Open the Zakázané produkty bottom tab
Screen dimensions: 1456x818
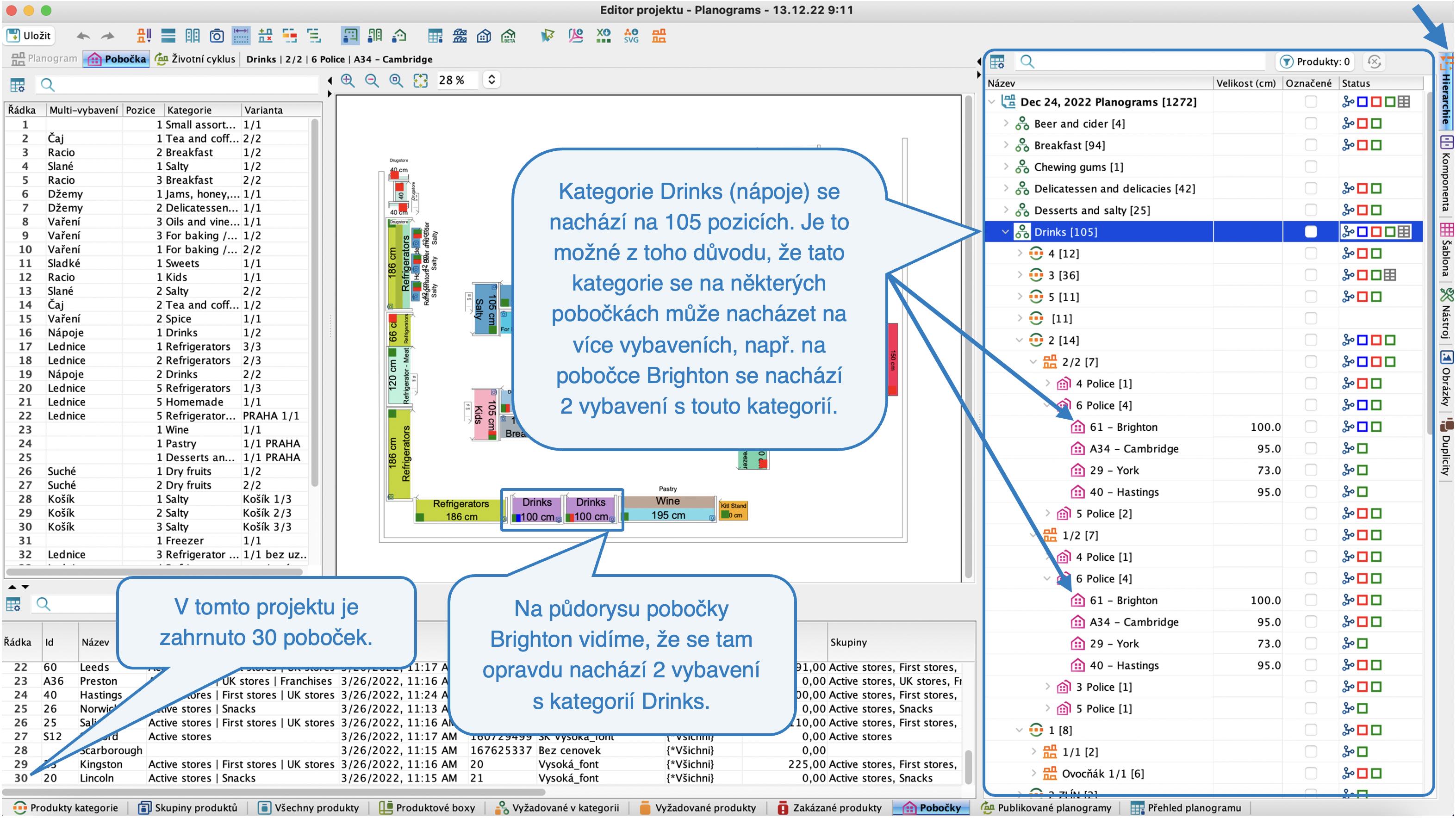pos(830,808)
